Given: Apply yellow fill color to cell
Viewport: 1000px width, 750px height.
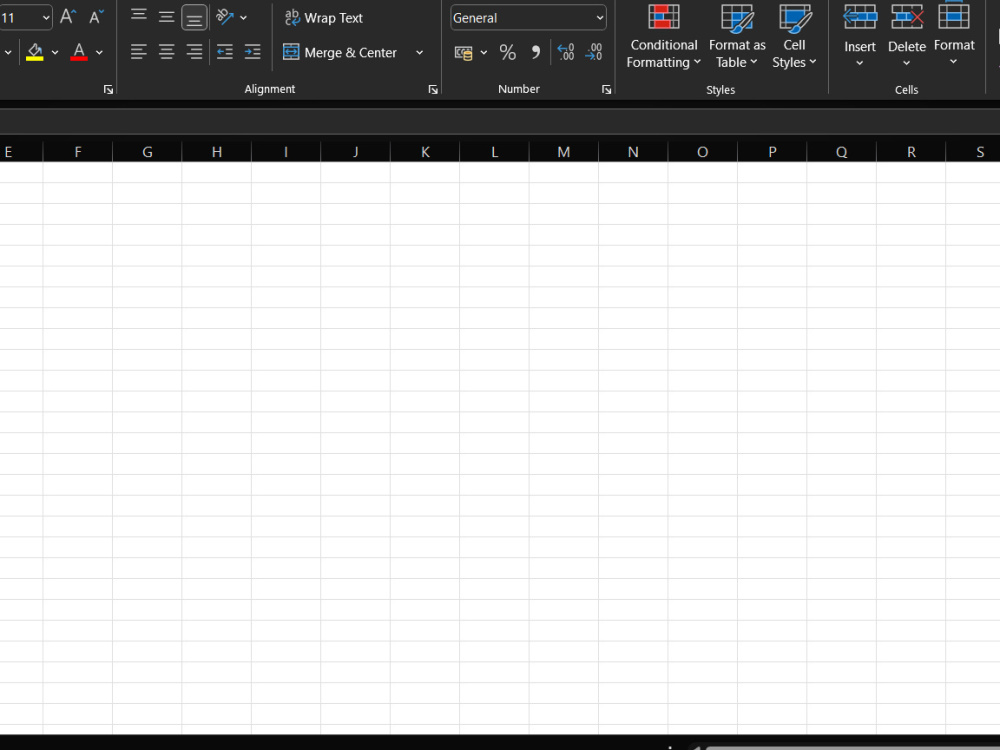Looking at the screenshot, I should pyautogui.click(x=35, y=52).
